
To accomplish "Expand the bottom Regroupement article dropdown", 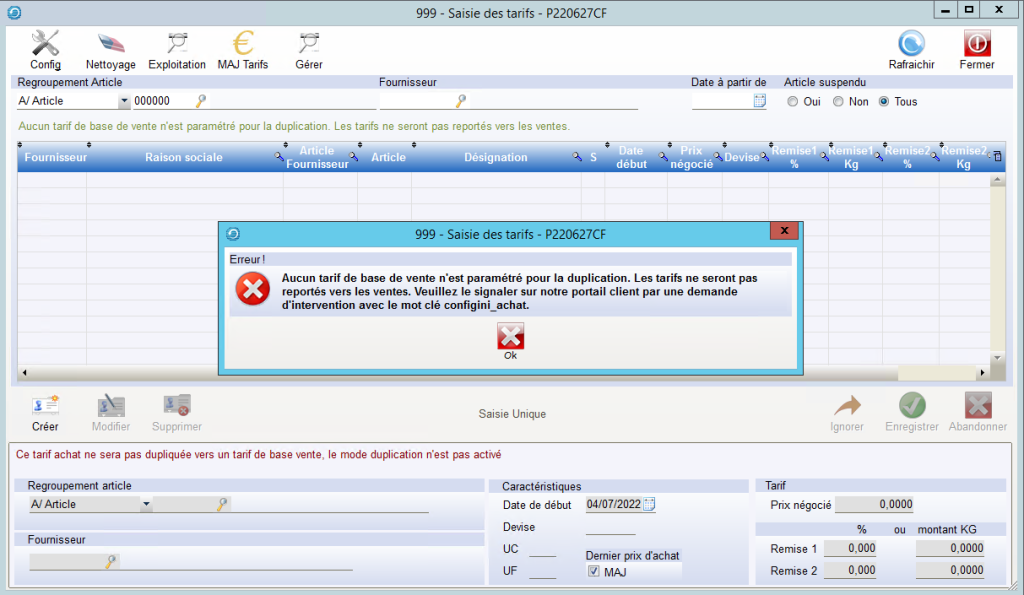I will (146, 505).
